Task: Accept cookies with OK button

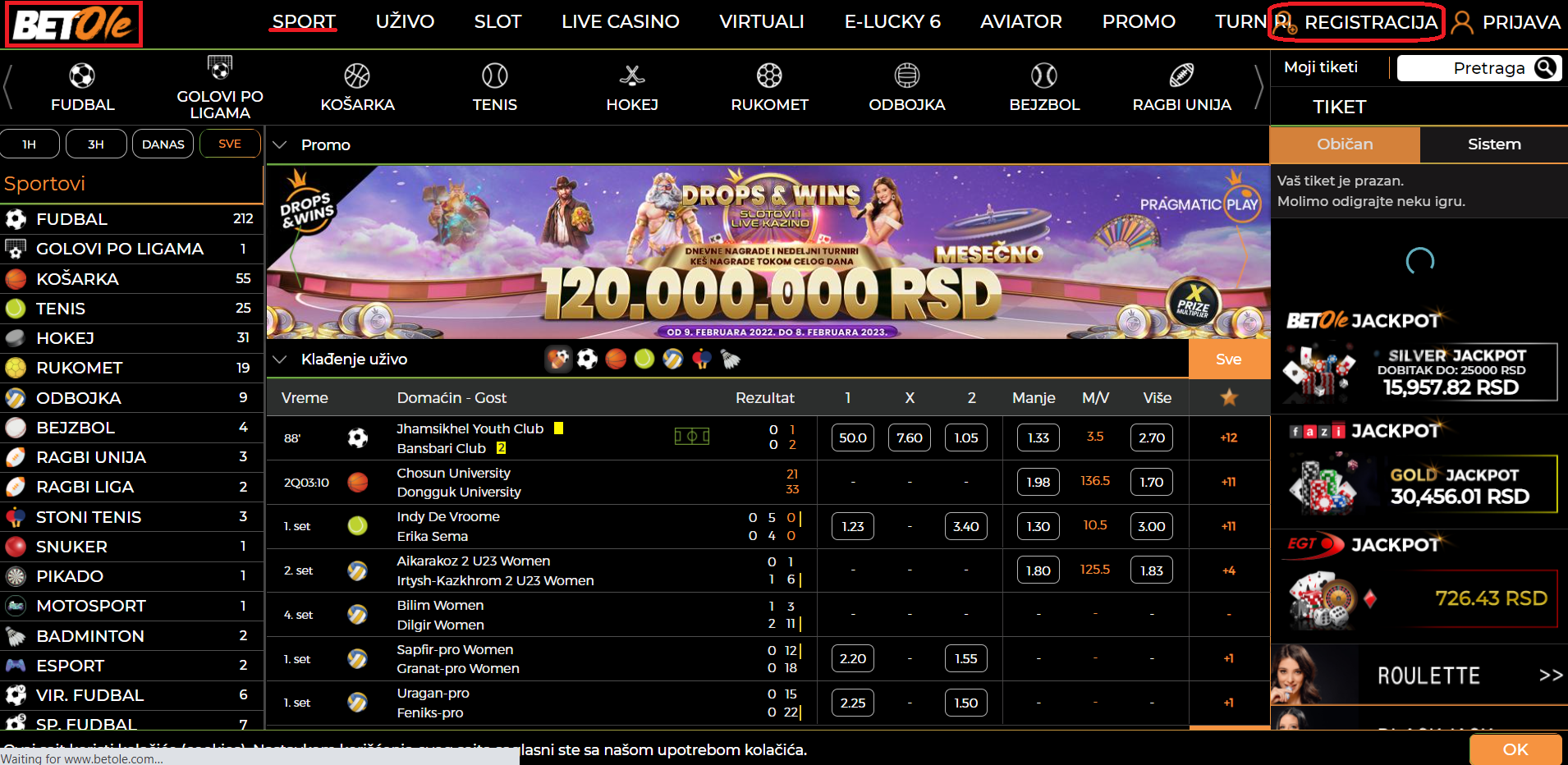Action: click(x=1515, y=749)
